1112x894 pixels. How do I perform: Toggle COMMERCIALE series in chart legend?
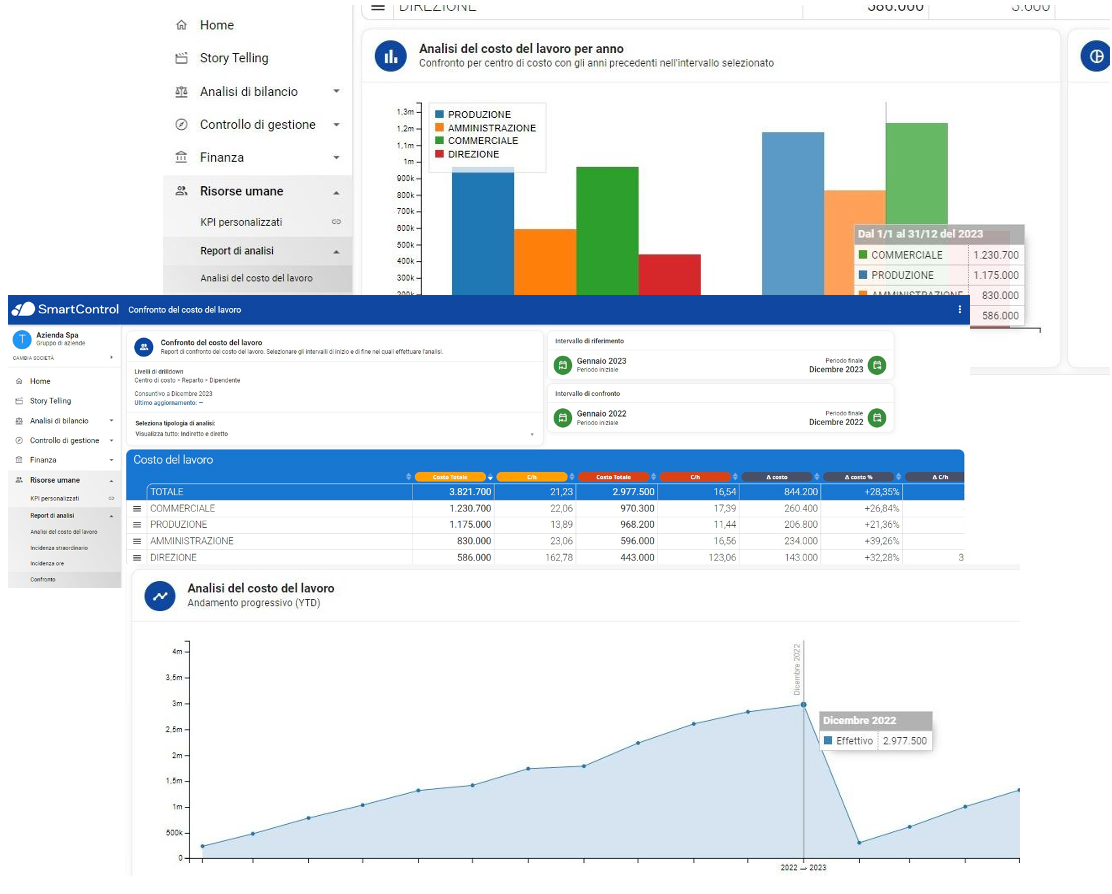pos(477,140)
